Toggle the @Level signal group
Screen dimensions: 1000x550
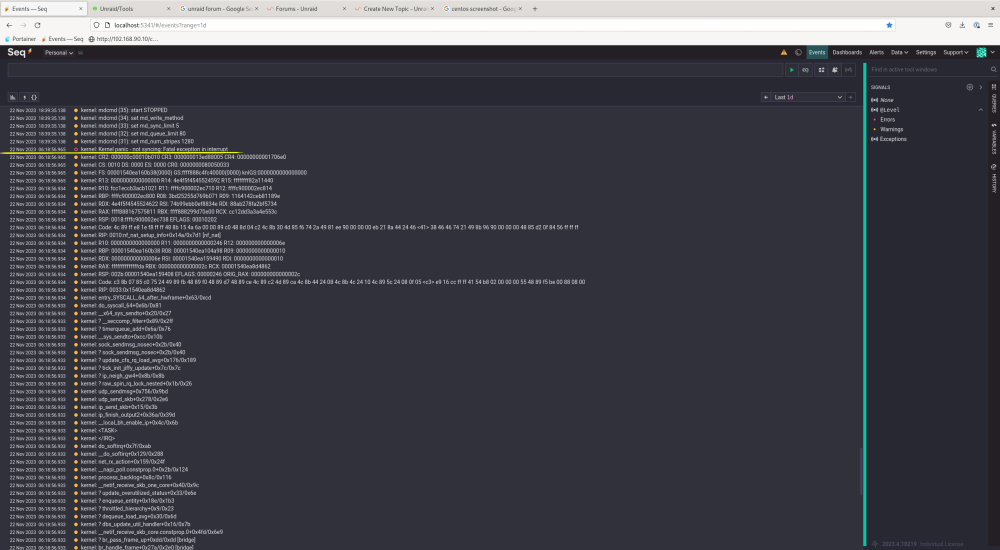(x=885, y=110)
